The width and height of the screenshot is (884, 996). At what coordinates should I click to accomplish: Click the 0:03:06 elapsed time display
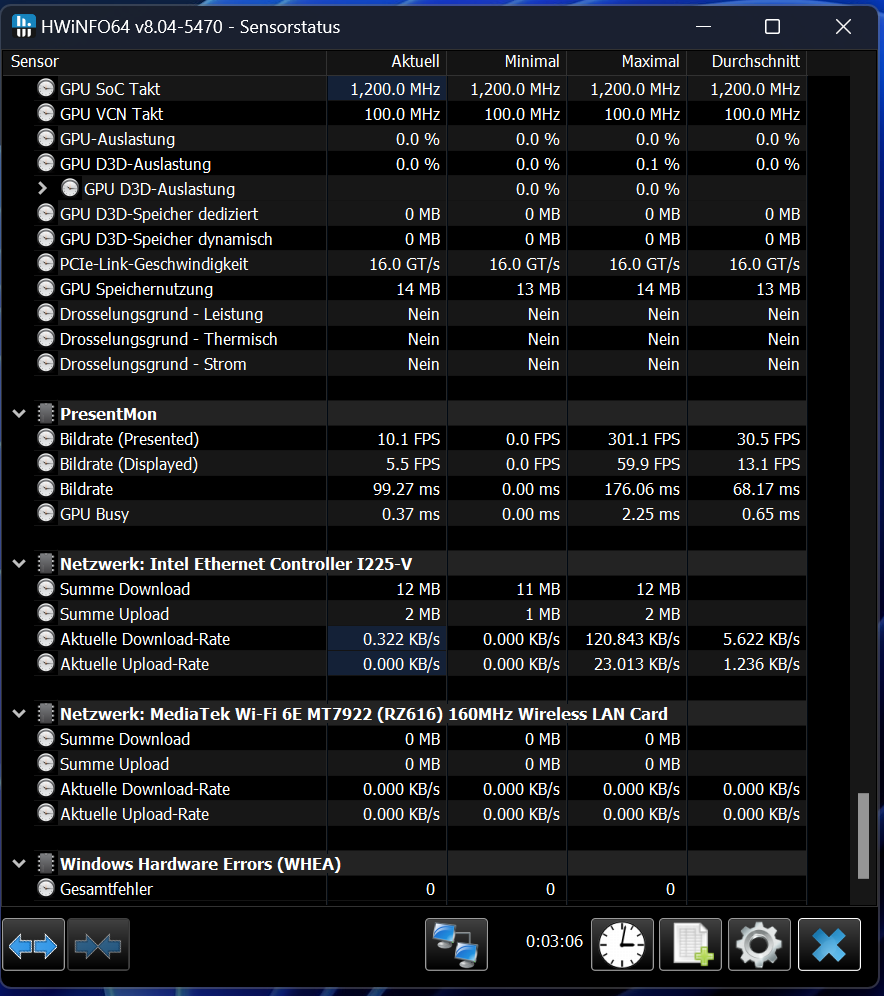pos(554,941)
